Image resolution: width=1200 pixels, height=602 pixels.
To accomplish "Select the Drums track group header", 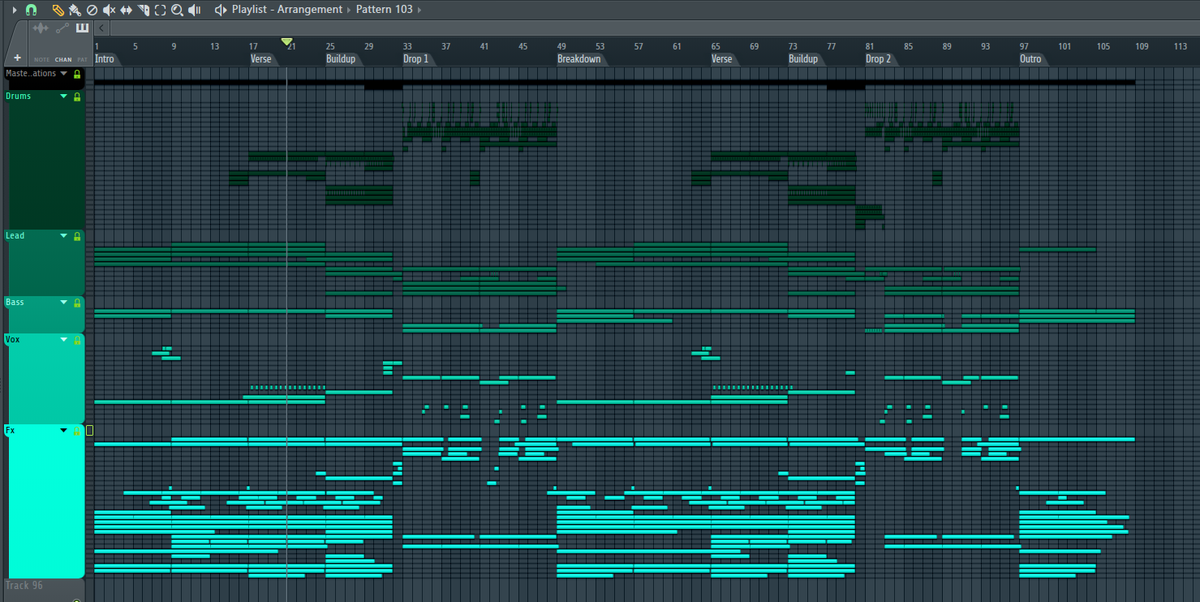I will click(44, 160).
